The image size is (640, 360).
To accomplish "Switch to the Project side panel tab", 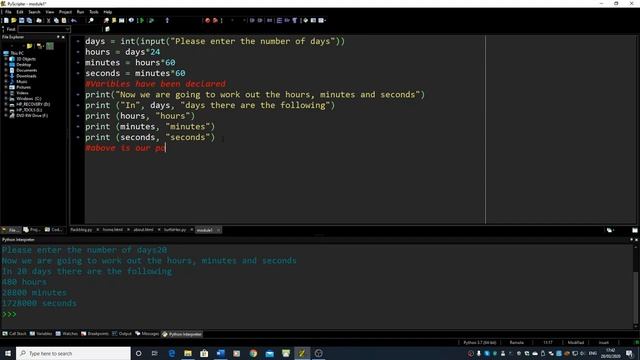I will tap(32, 230).
